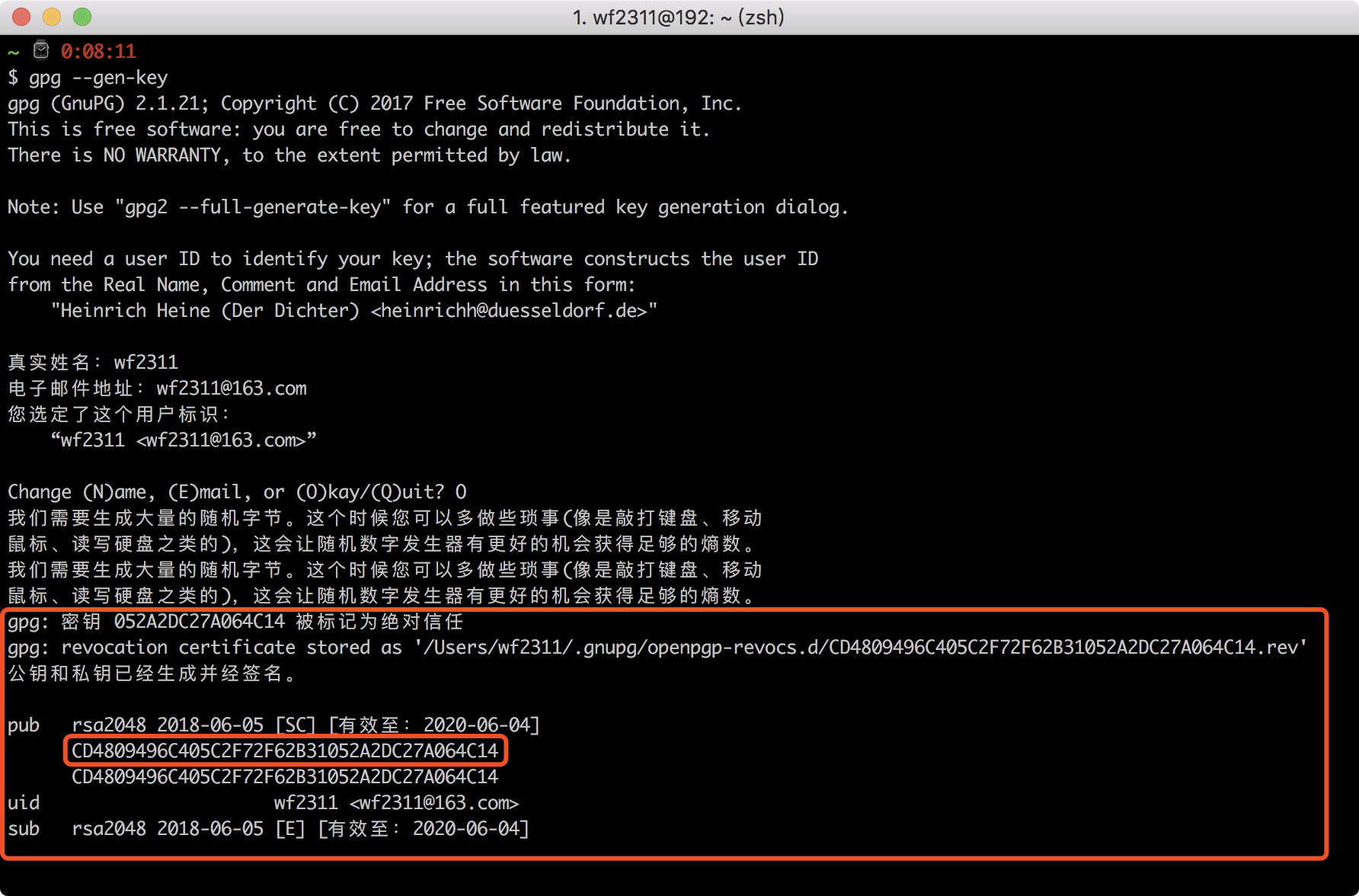The image size is (1359, 896).
Task: Click the 'pub' label in key output
Action: point(24,725)
